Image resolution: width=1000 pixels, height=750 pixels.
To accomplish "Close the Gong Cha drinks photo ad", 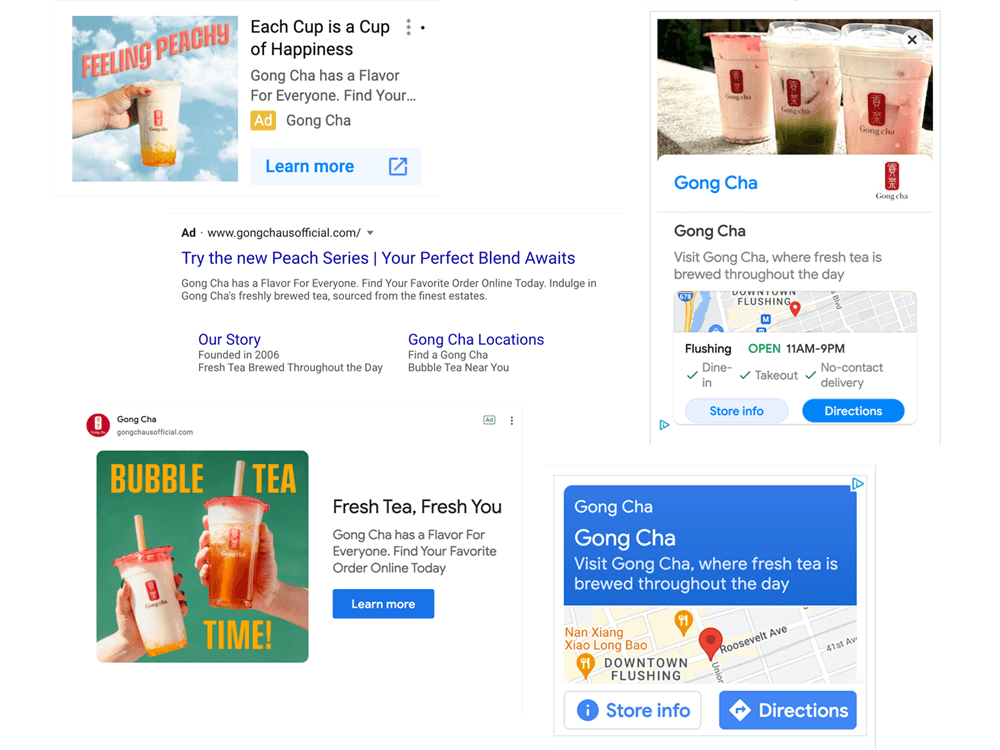I will (x=912, y=40).
